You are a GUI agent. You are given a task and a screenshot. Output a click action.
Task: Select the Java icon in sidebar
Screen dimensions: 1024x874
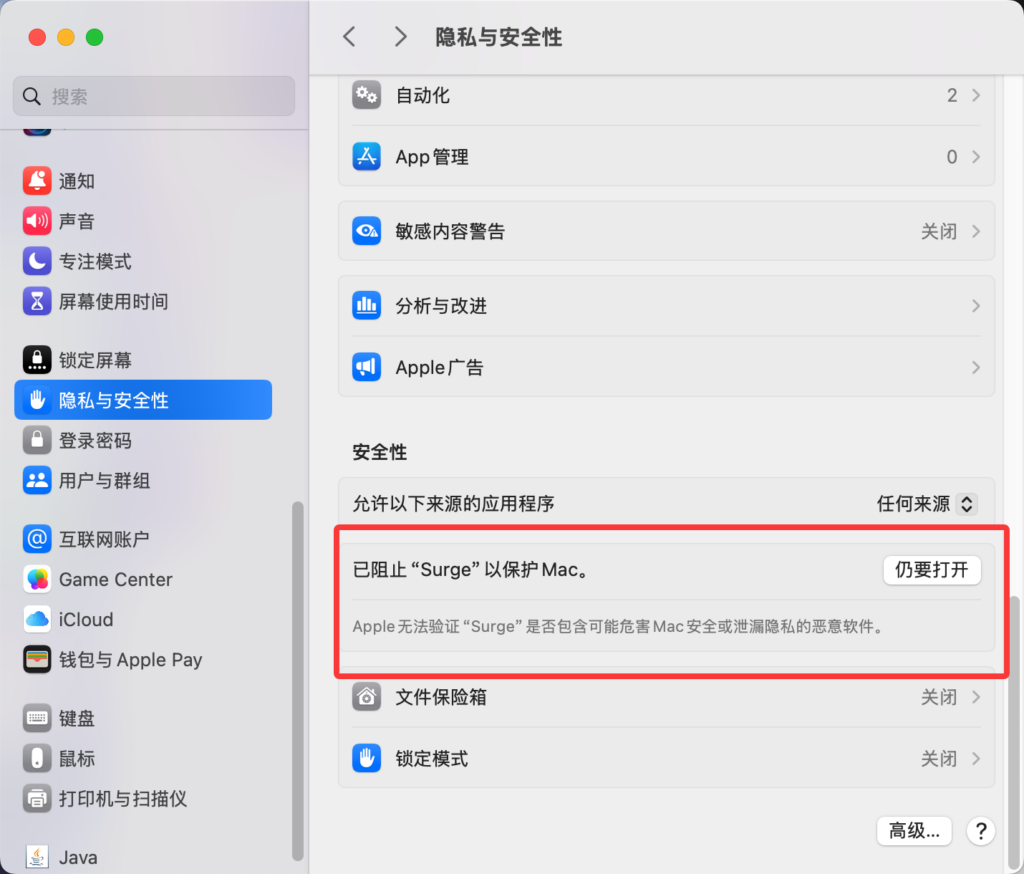point(37,857)
